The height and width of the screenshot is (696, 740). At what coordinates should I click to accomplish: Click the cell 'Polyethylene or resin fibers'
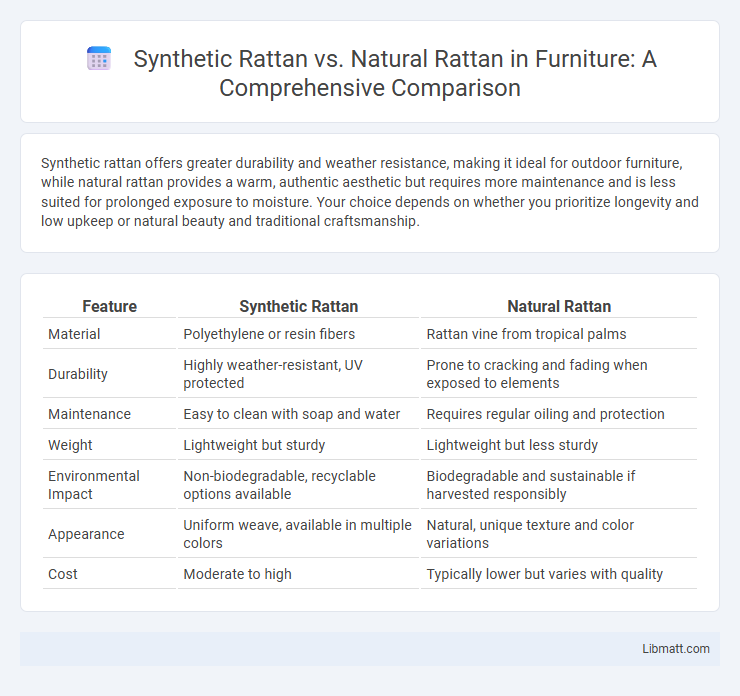coord(269,334)
